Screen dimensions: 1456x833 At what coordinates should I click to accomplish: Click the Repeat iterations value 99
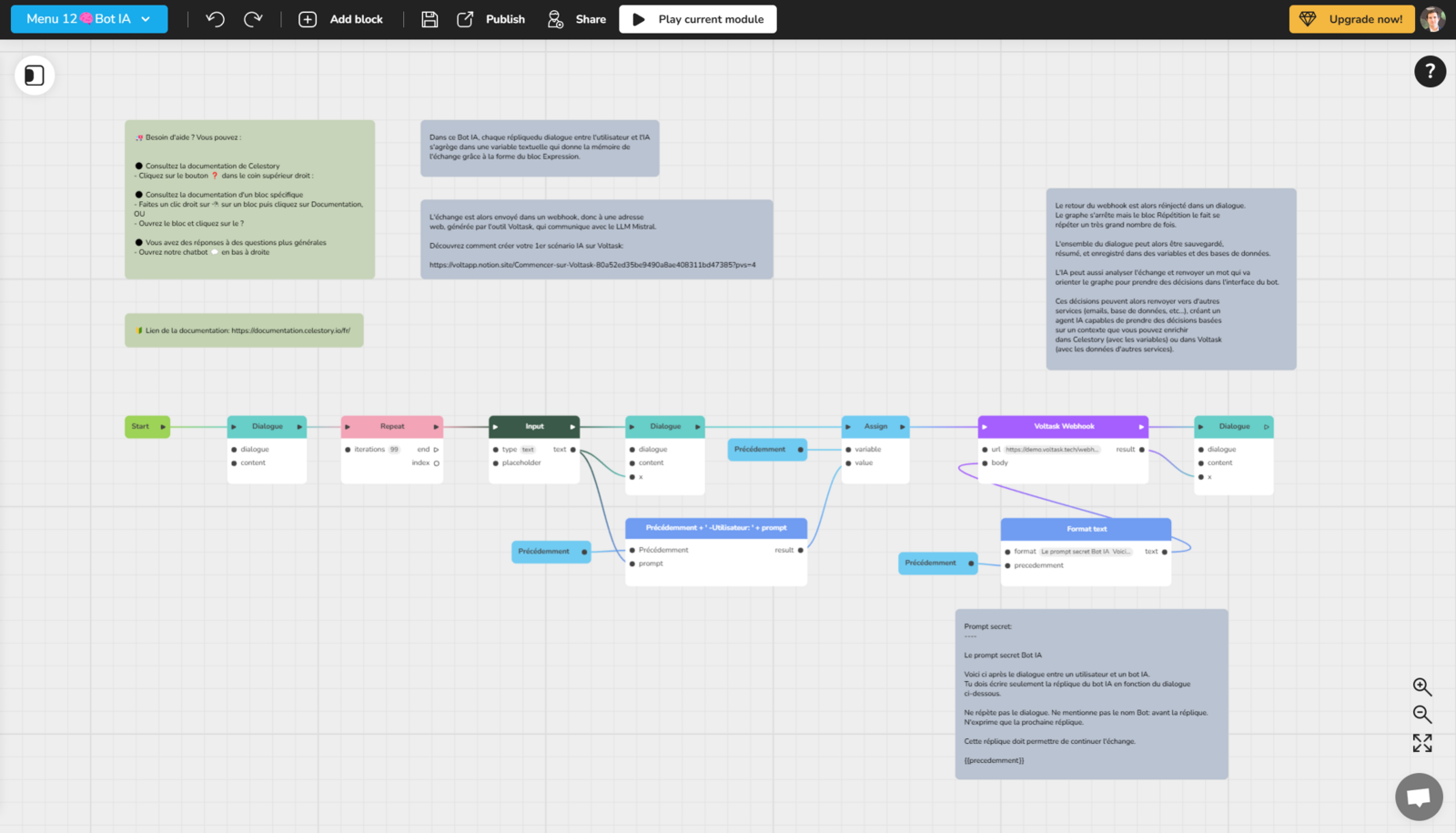tap(394, 450)
